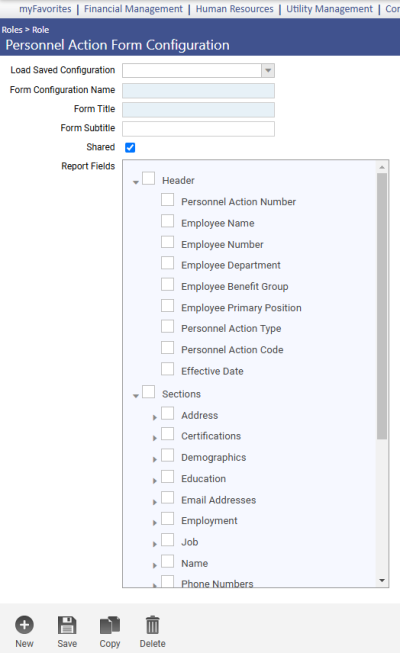Uncheck the Shared checkbox
Screen dimensions: 400x653
coord(130,147)
